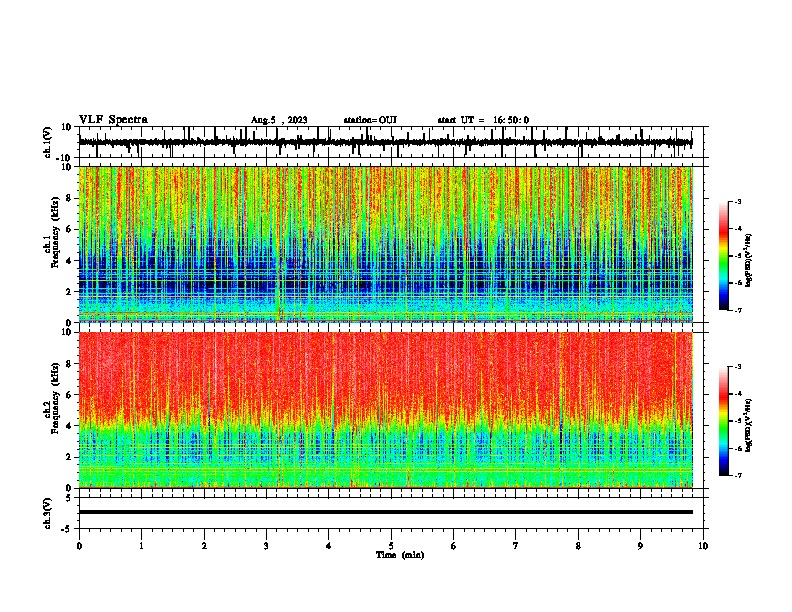This screenshot has height=612, width=792.
Task: Pick the ch.2 spectrogram color bar
Action: (x=723, y=421)
